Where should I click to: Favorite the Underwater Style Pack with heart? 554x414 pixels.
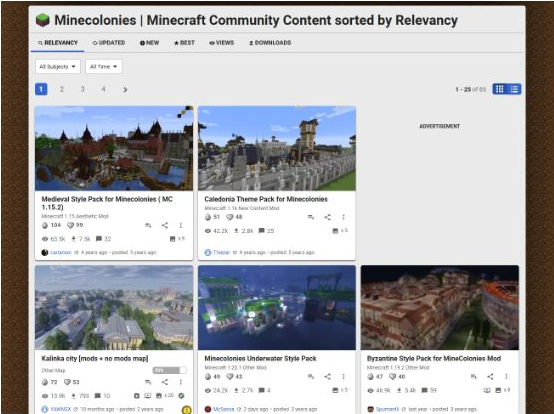coord(230,377)
